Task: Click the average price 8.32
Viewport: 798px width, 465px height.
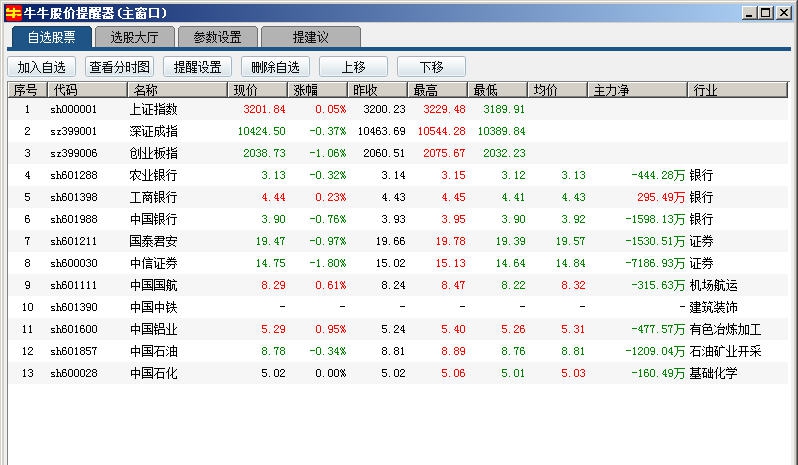Action: (x=573, y=285)
